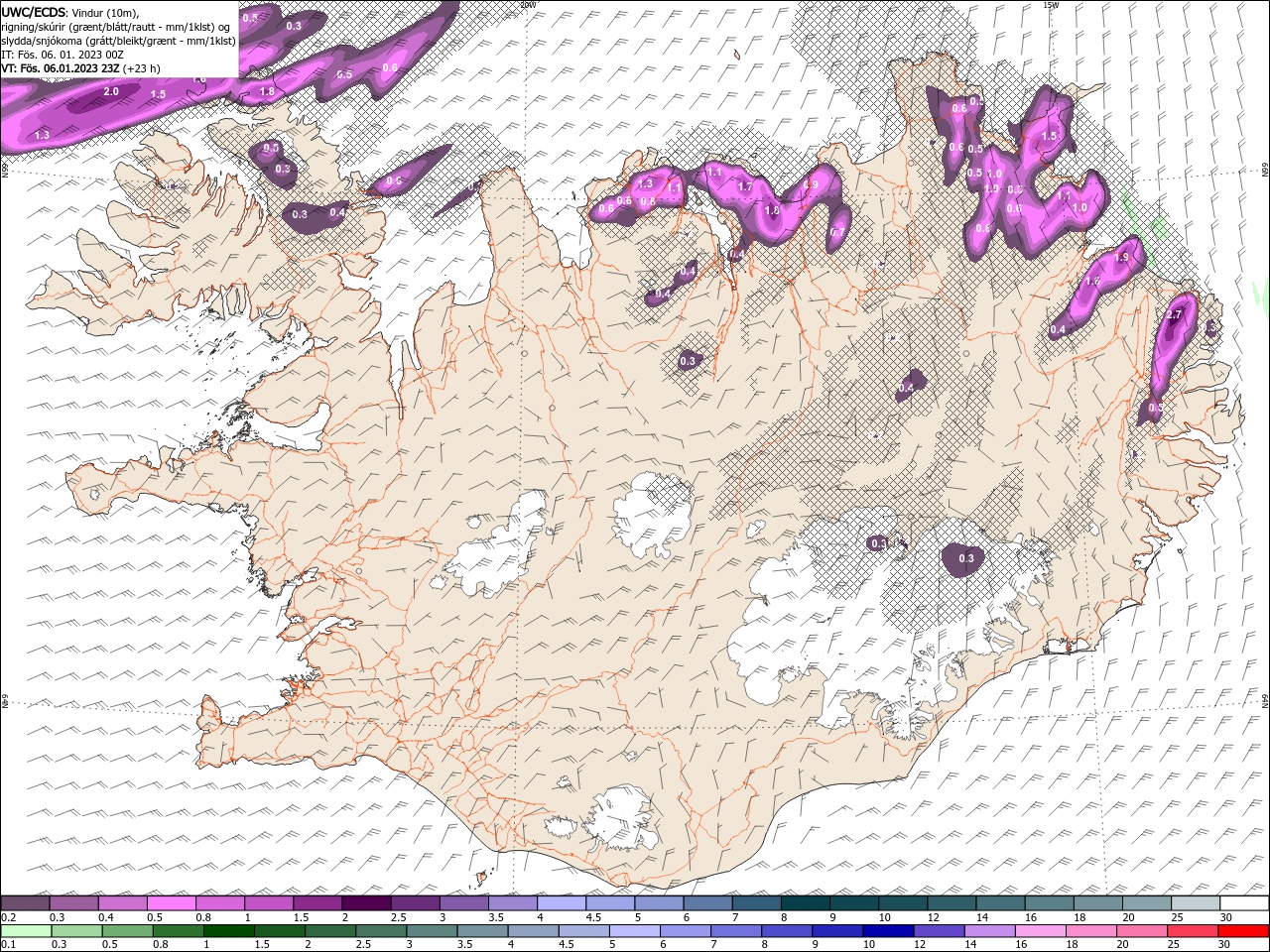This screenshot has height=952, width=1270.
Task: Click the medium green 0.5 swatch in lower row
Action: [x=128, y=931]
